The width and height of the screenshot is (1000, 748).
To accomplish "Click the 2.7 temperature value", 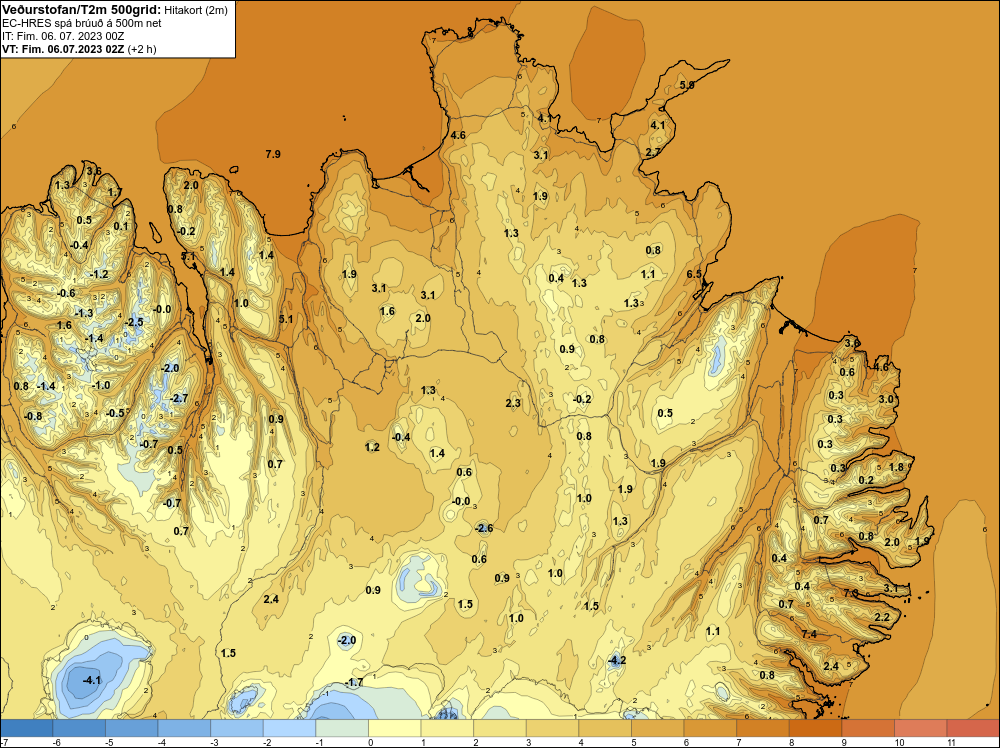I will [653, 152].
